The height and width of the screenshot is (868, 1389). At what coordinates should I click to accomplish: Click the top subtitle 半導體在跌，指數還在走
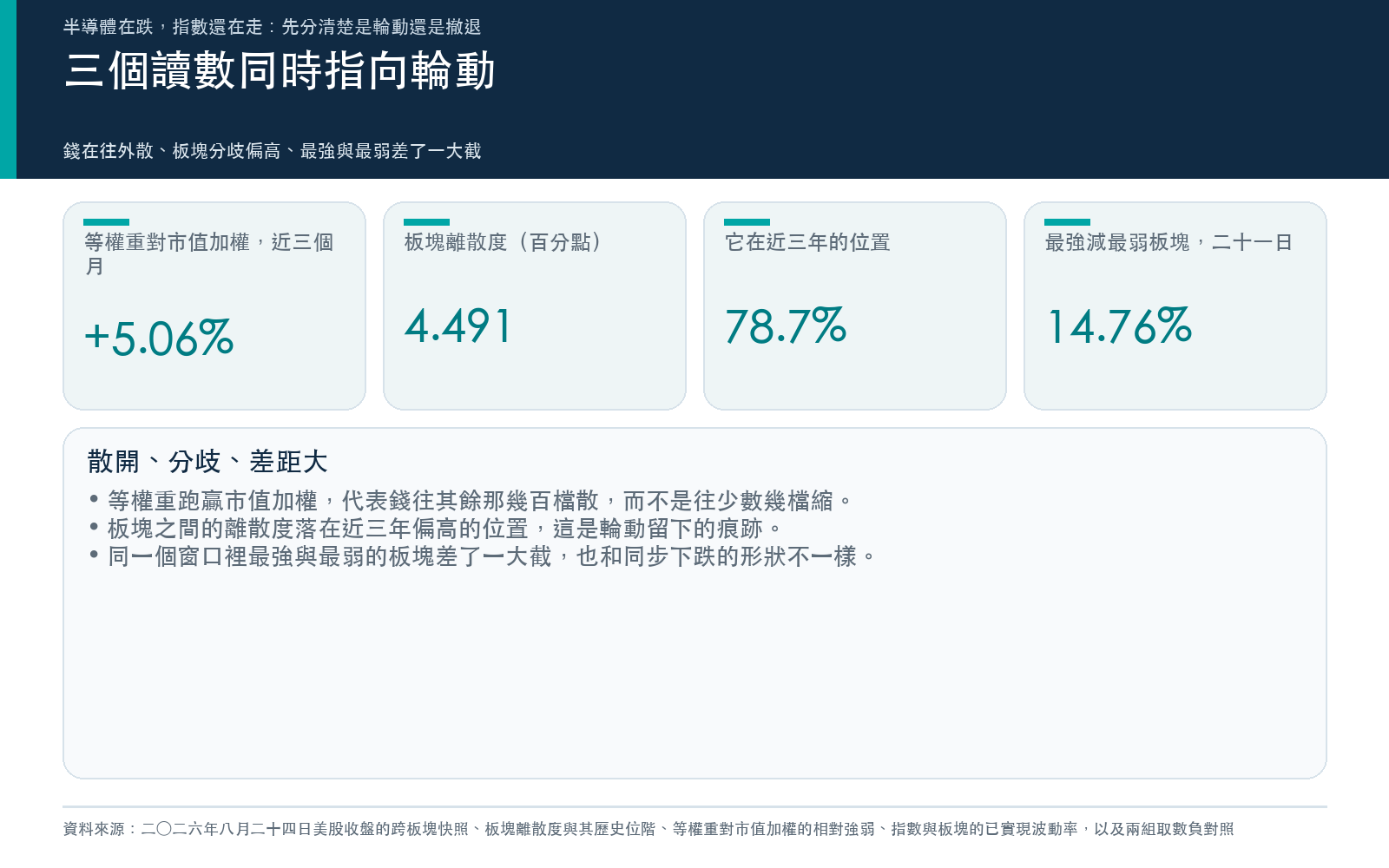(272, 27)
